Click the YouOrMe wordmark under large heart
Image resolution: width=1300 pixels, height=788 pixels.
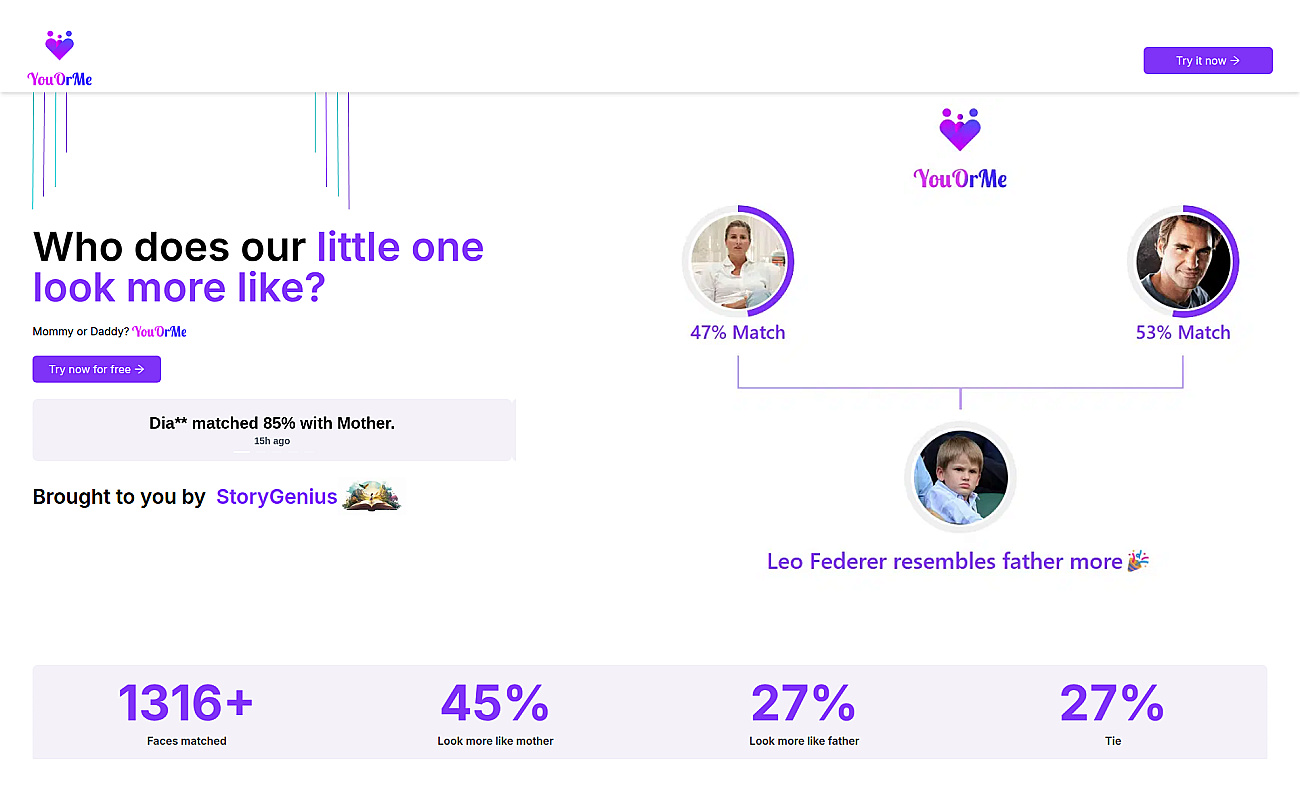tap(960, 179)
